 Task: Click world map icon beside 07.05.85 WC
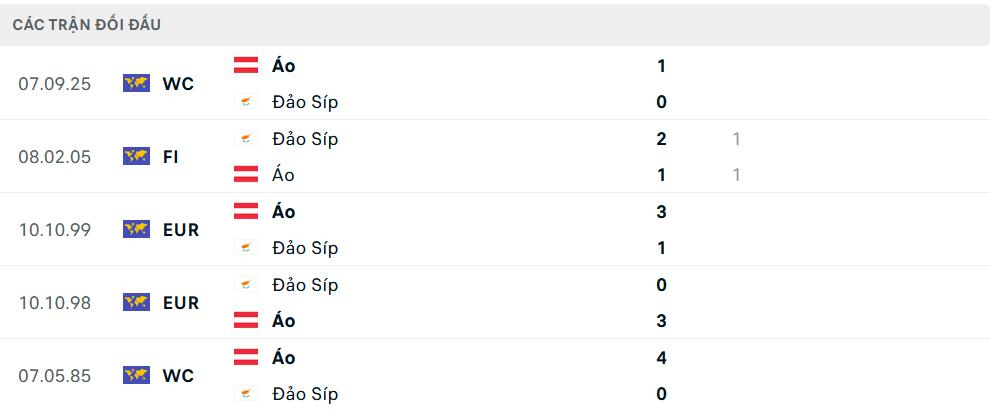coord(136,375)
